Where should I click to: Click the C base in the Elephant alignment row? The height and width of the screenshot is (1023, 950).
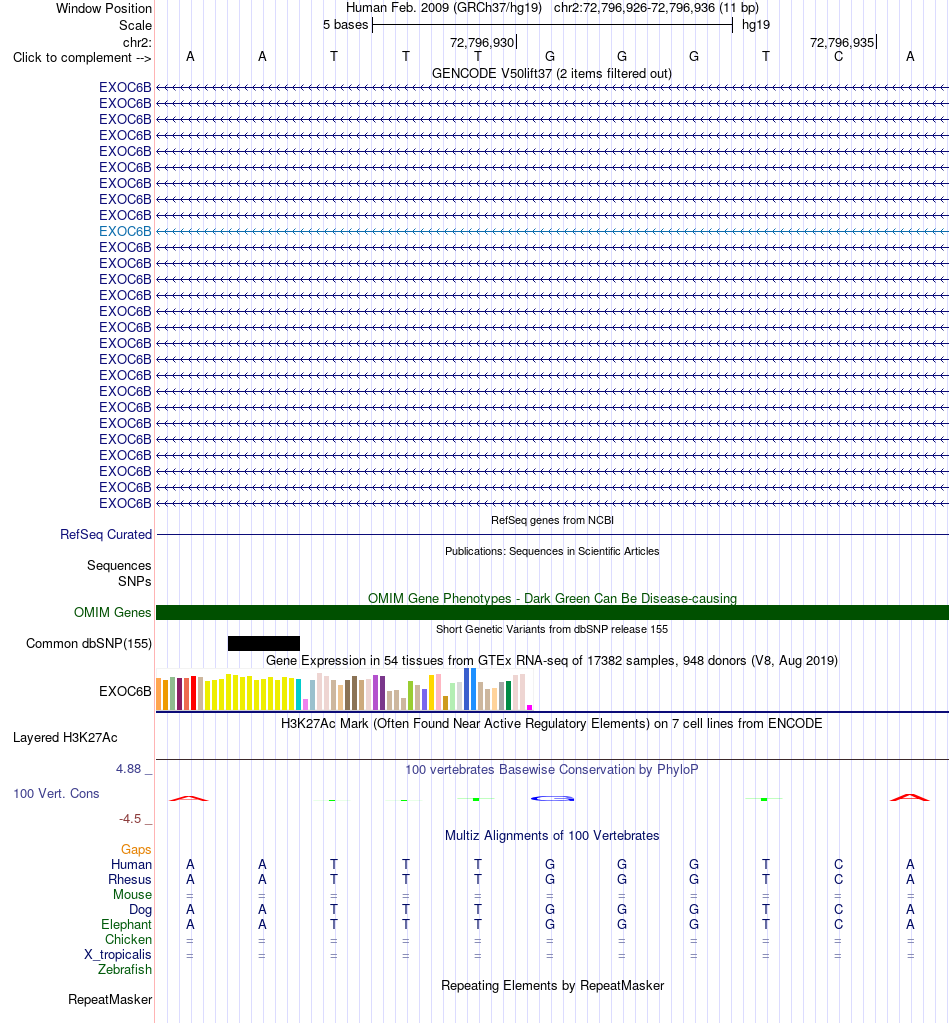pos(838,924)
